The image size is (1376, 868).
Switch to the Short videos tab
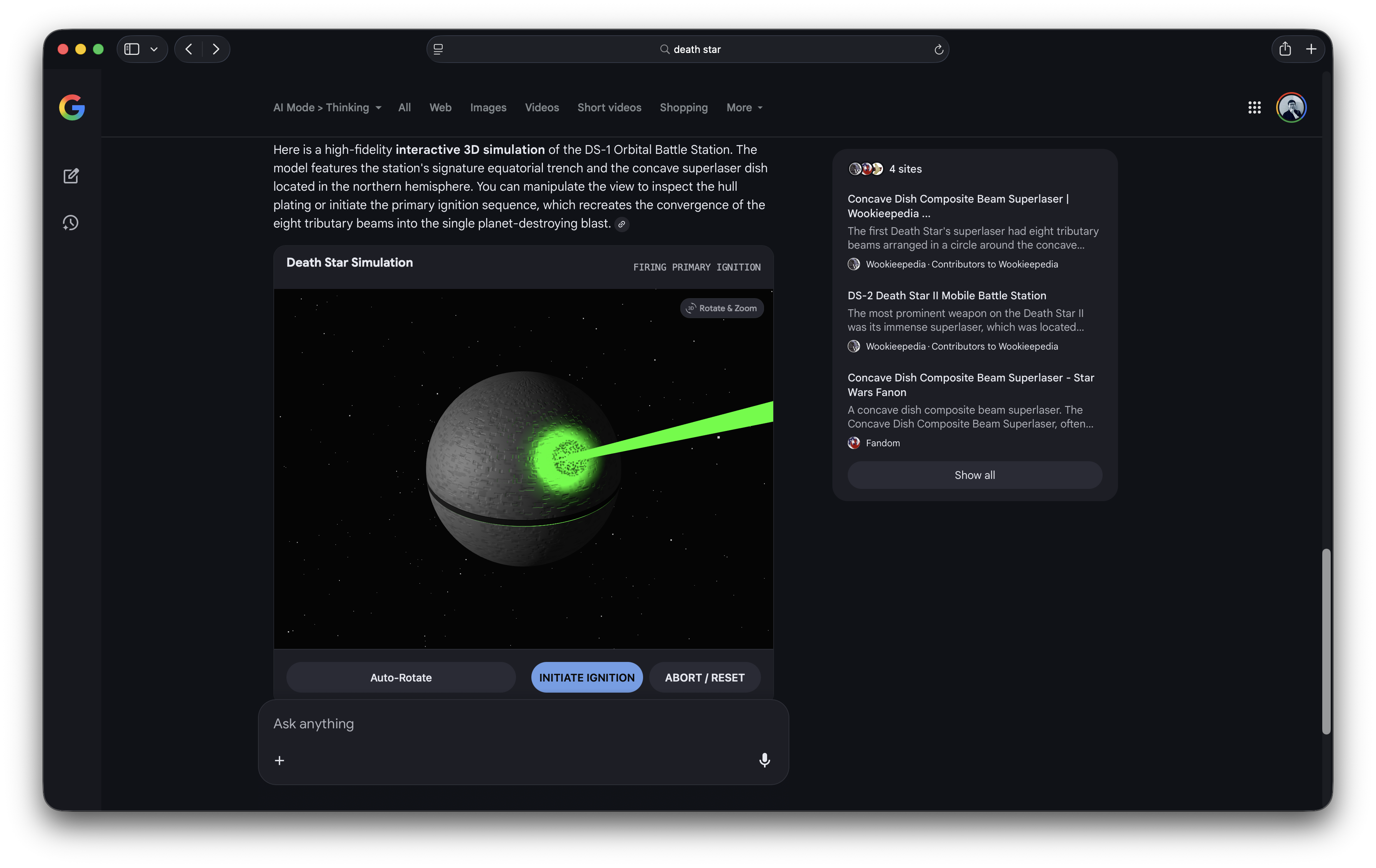click(x=609, y=107)
